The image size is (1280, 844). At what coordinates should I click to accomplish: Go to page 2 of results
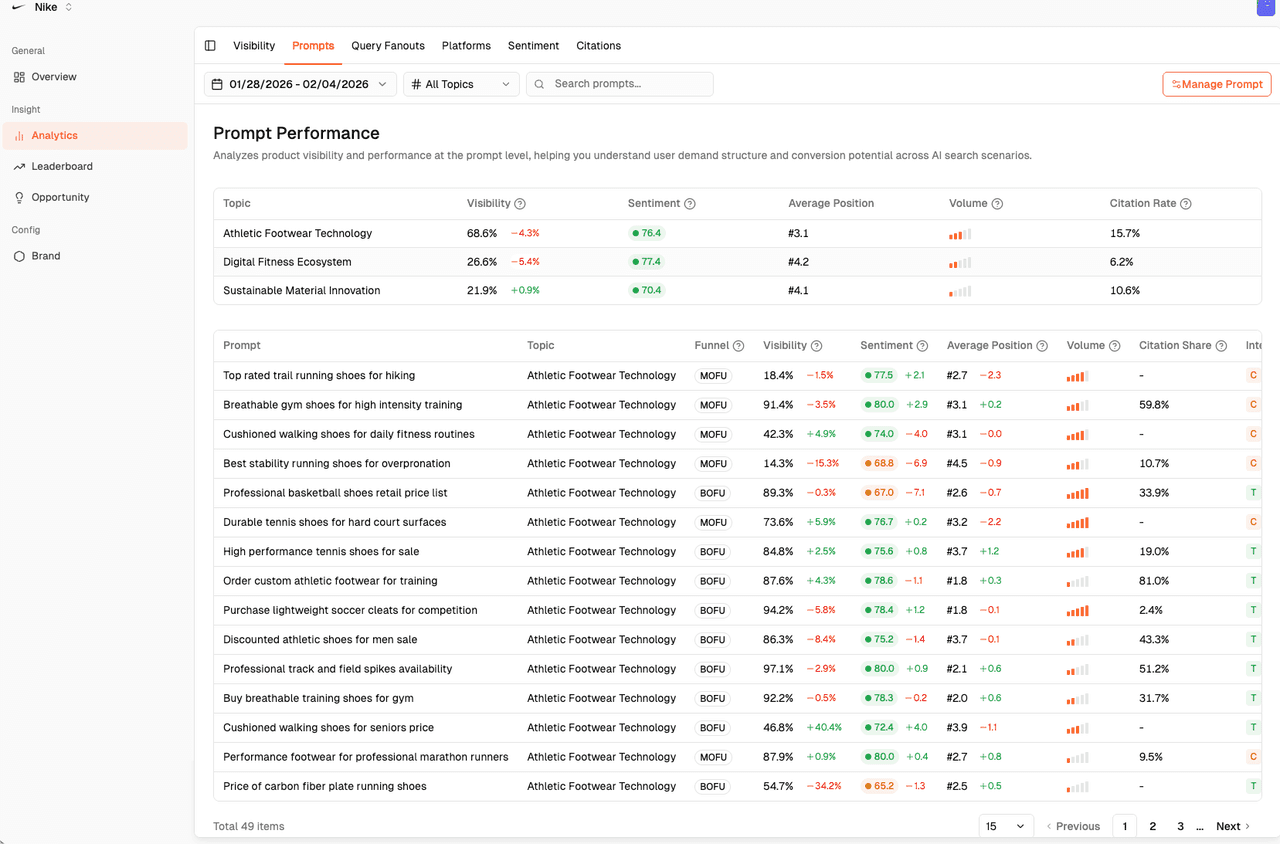point(1153,827)
